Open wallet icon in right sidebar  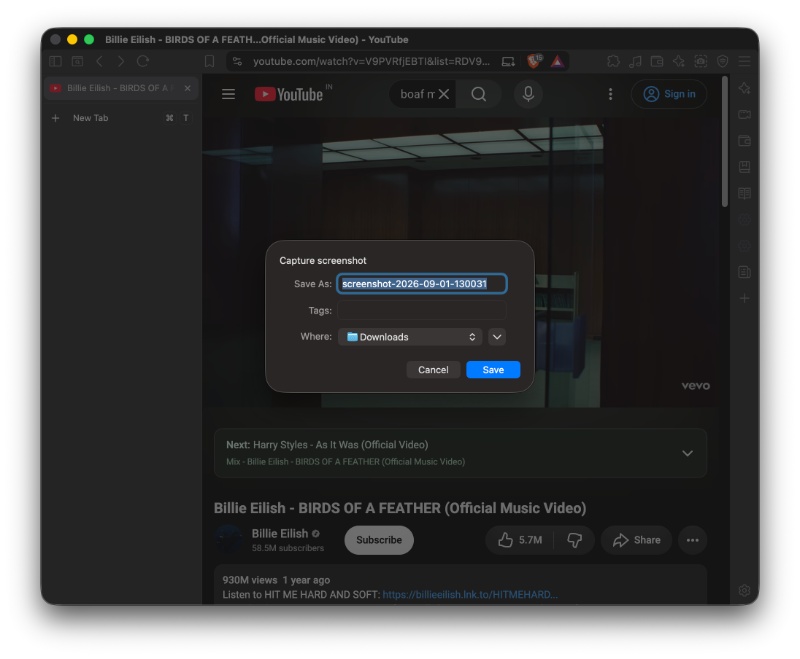[x=744, y=141]
